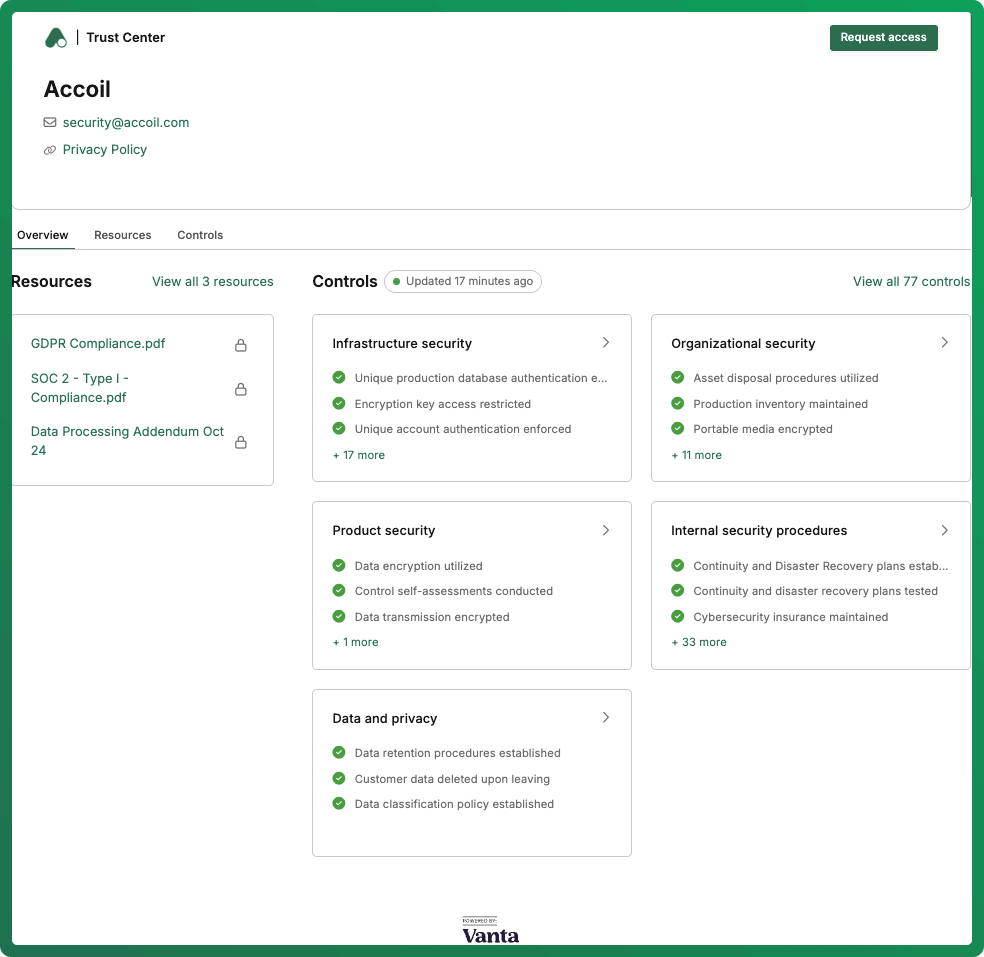
Task: Click View all 3 resources link
Action: click(x=213, y=282)
